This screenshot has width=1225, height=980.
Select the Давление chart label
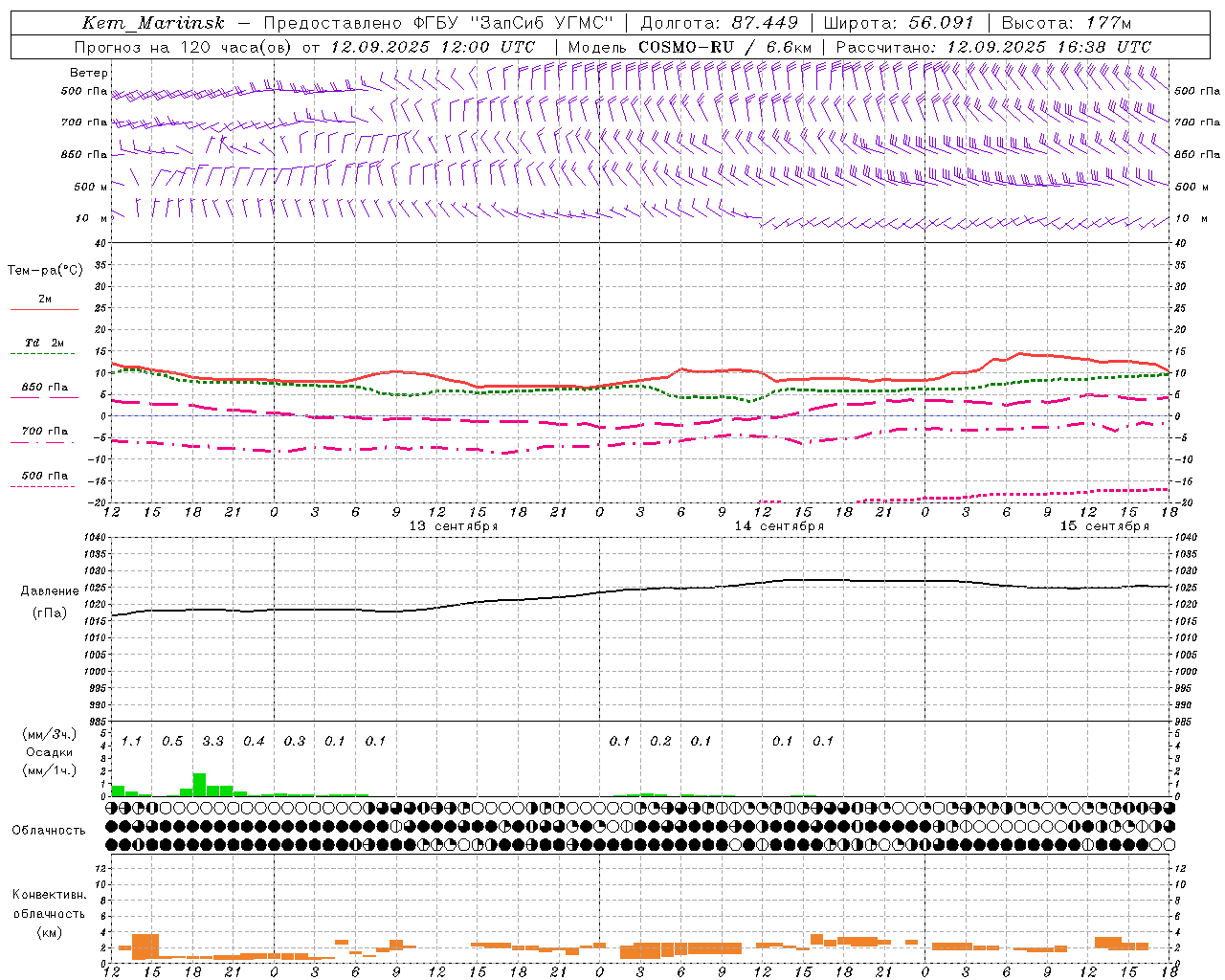coord(50,591)
